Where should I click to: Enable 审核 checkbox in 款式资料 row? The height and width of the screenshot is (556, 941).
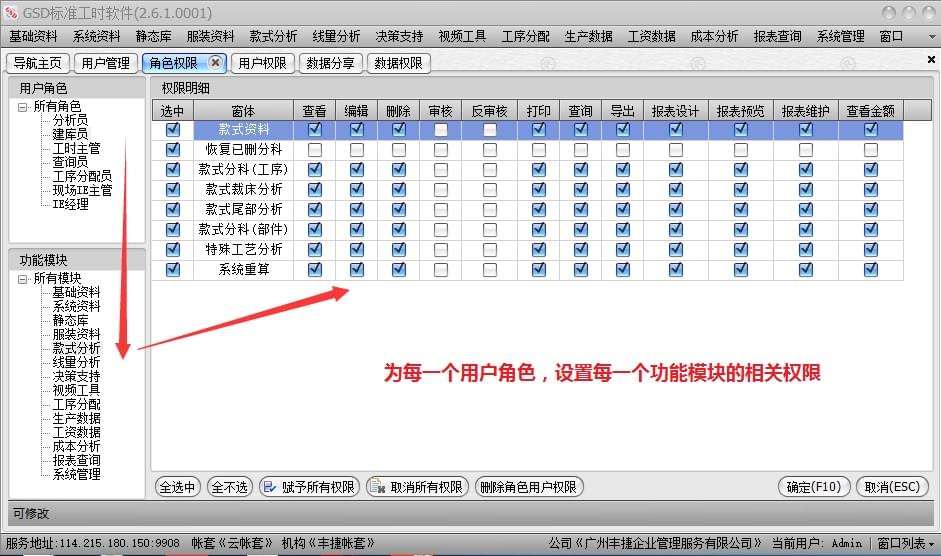click(440, 130)
